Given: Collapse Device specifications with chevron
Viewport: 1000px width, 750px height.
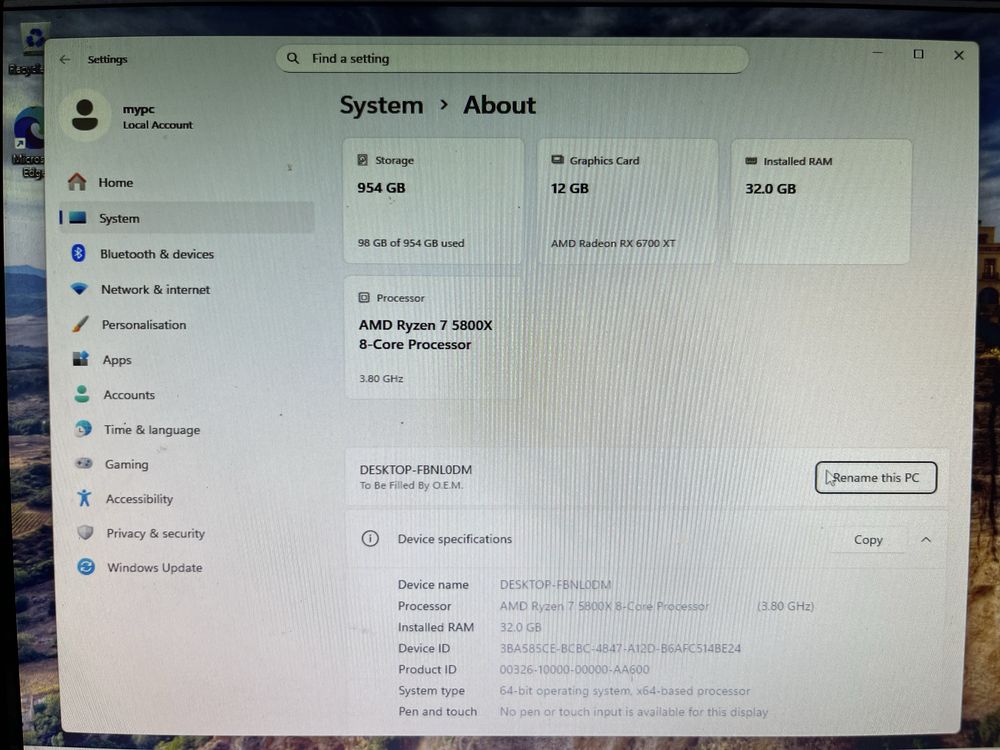Looking at the screenshot, I should (x=926, y=540).
